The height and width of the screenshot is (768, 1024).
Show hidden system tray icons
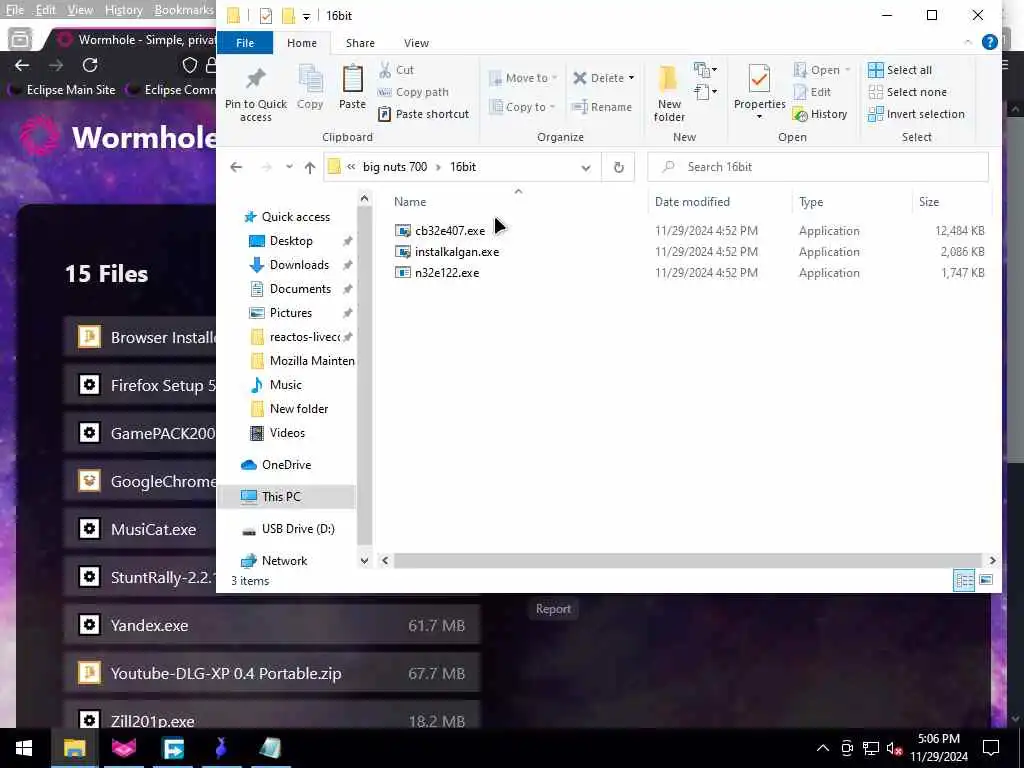point(823,748)
